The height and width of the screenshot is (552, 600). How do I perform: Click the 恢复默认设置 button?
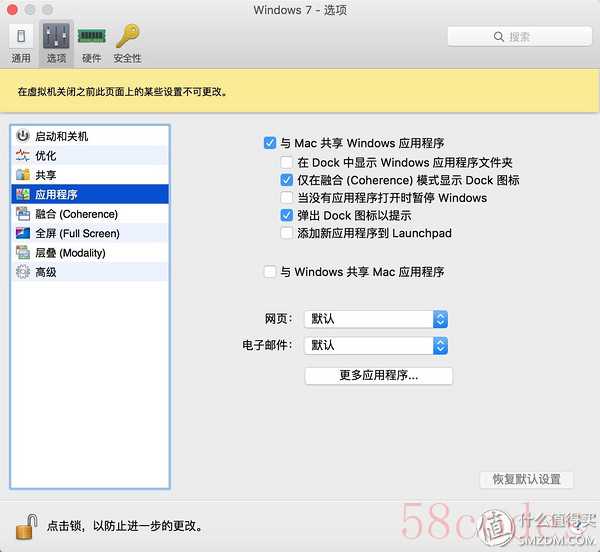527,479
